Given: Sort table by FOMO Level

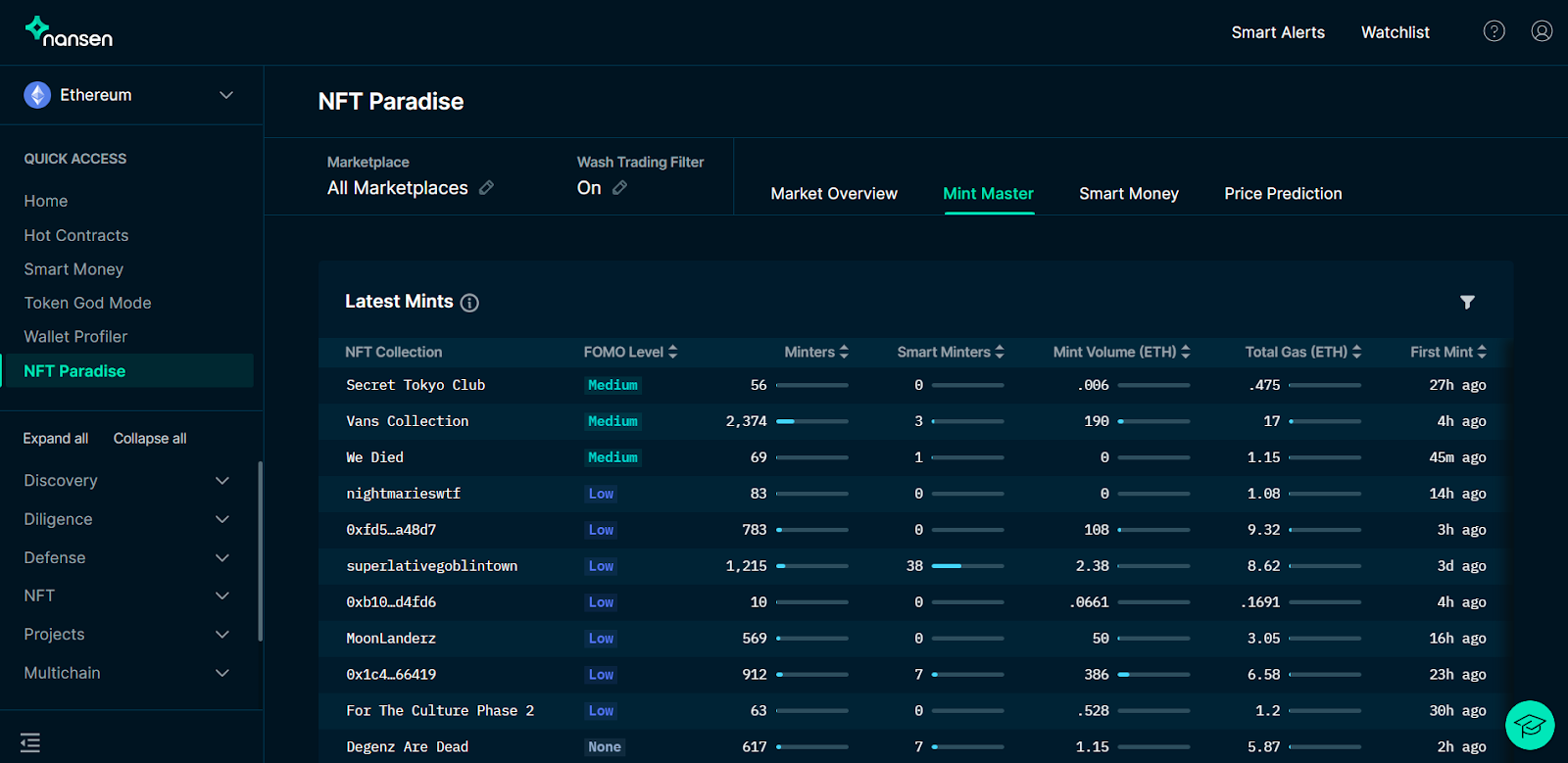Looking at the screenshot, I should coord(630,352).
